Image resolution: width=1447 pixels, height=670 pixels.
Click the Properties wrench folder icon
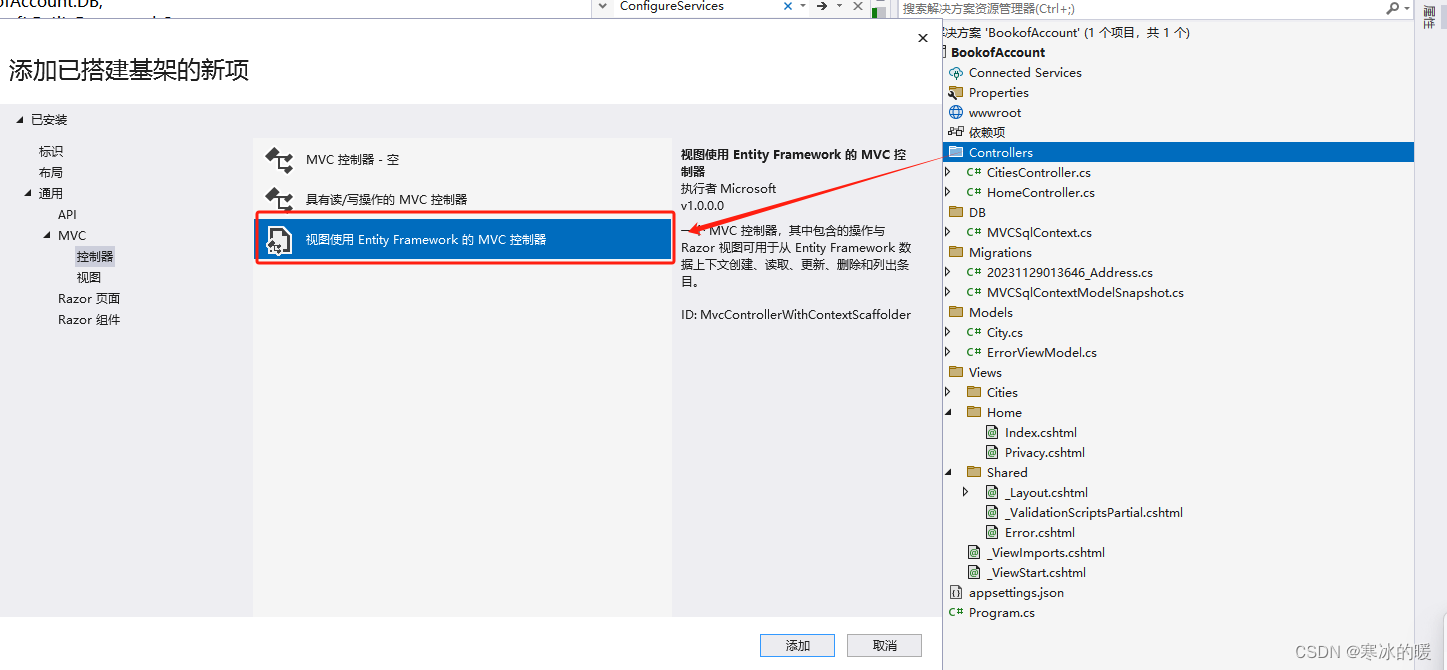[956, 93]
